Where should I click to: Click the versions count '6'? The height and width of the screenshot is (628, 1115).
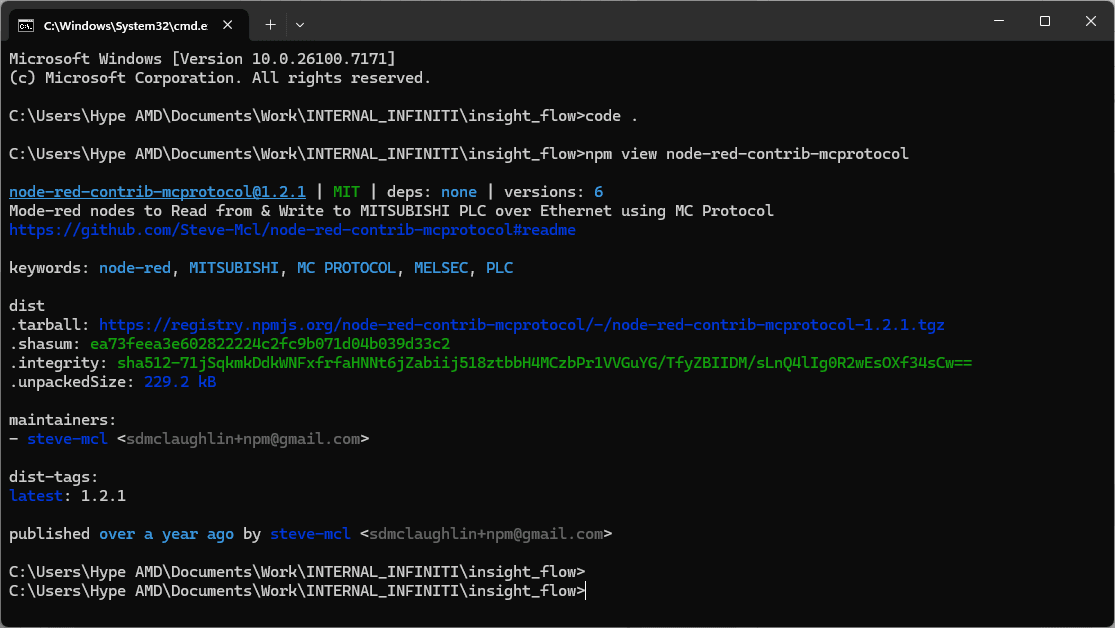(x=598, y=192)
